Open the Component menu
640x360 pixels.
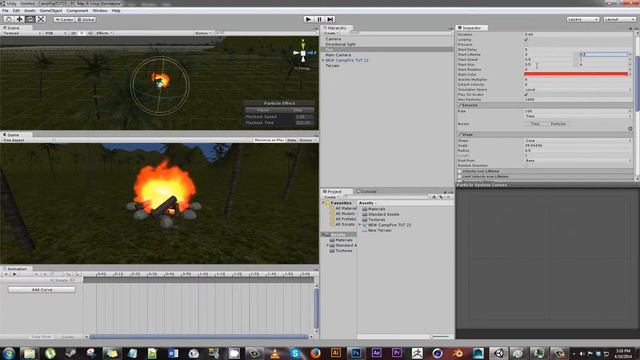77,11
